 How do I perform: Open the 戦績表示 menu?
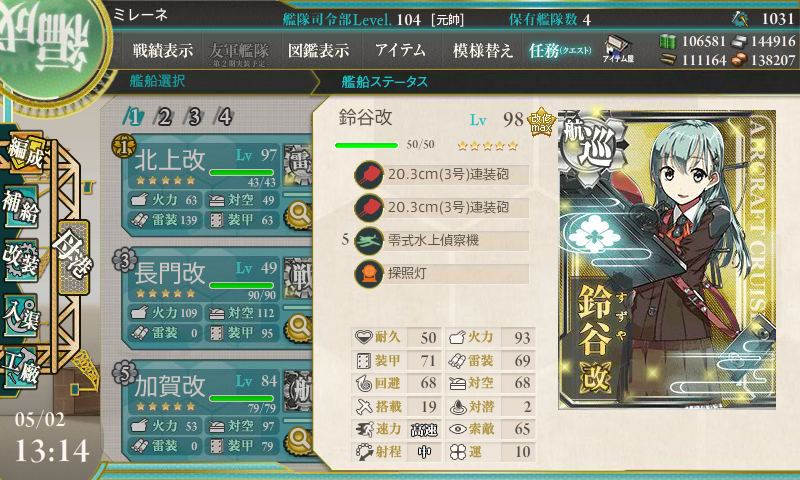coord(162,50)
